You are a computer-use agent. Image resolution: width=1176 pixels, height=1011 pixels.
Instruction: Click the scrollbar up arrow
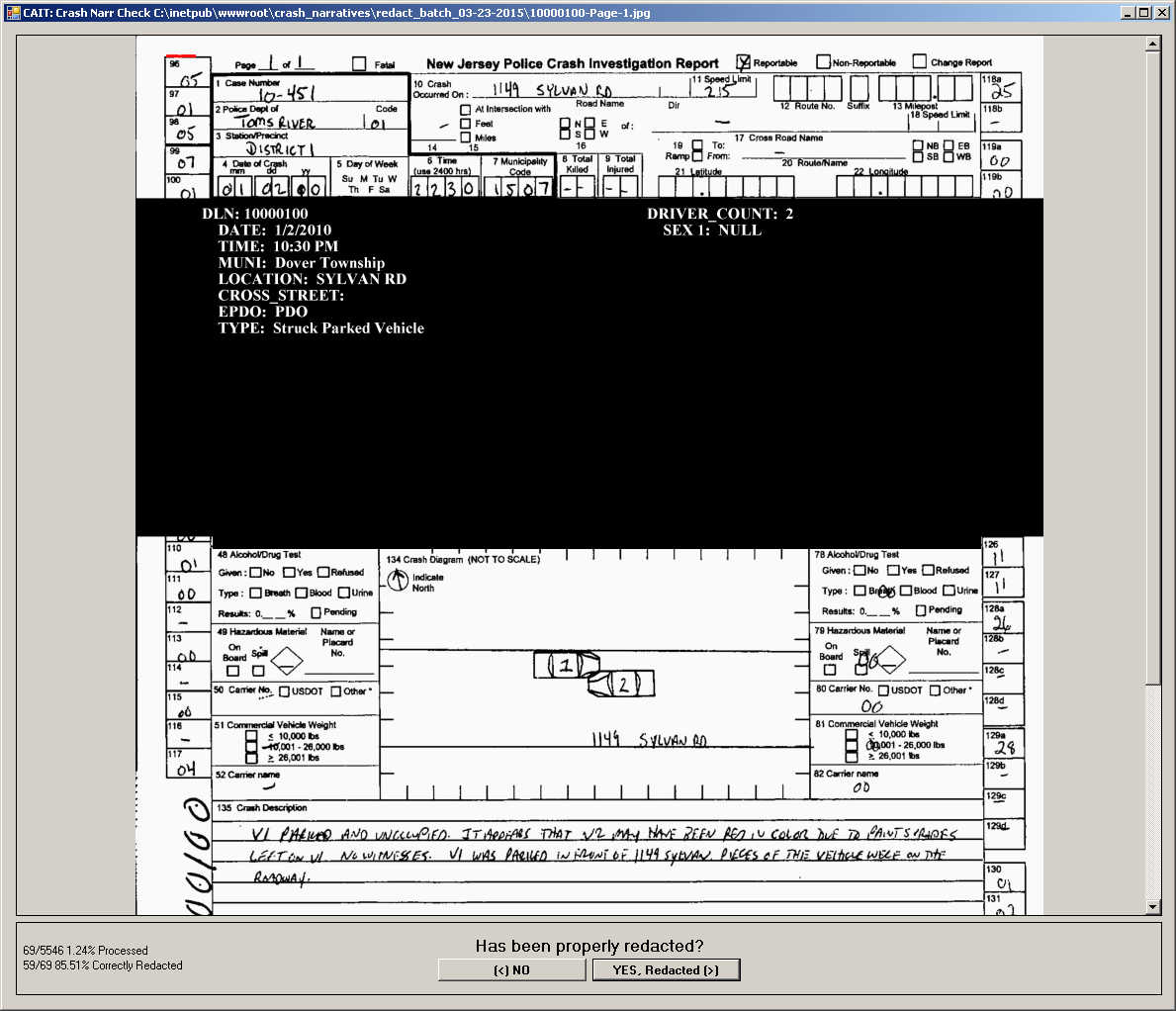1152,44
